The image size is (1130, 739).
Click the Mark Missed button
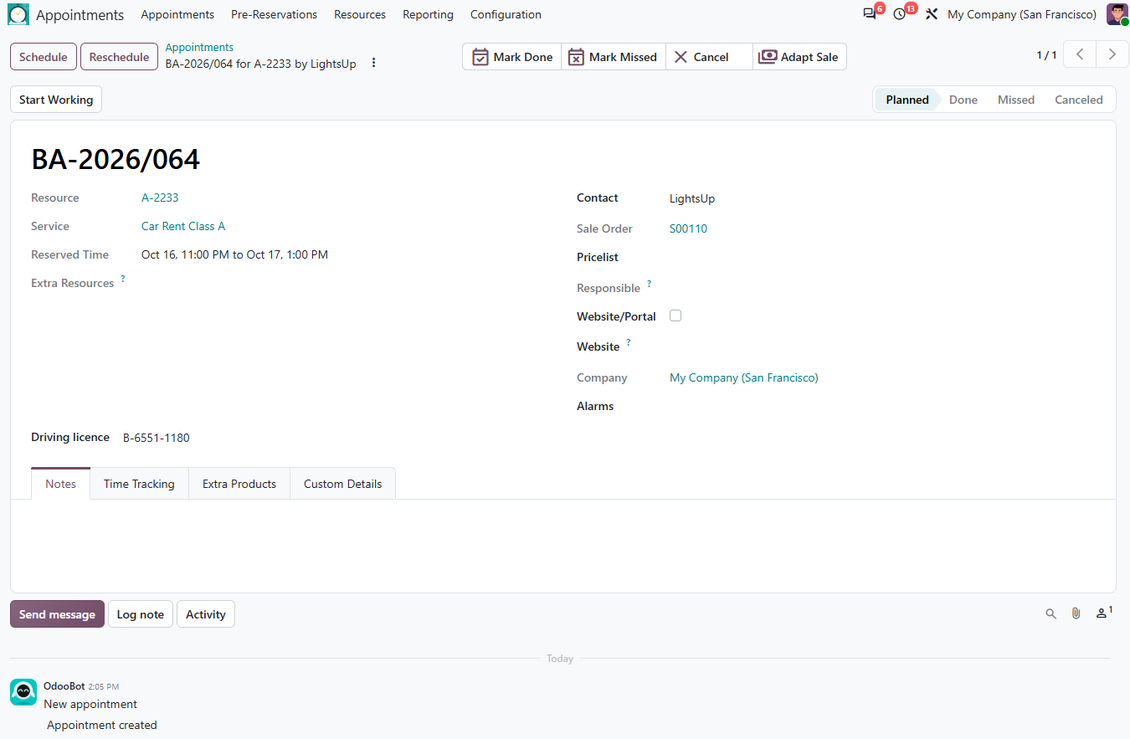(613, 57)
